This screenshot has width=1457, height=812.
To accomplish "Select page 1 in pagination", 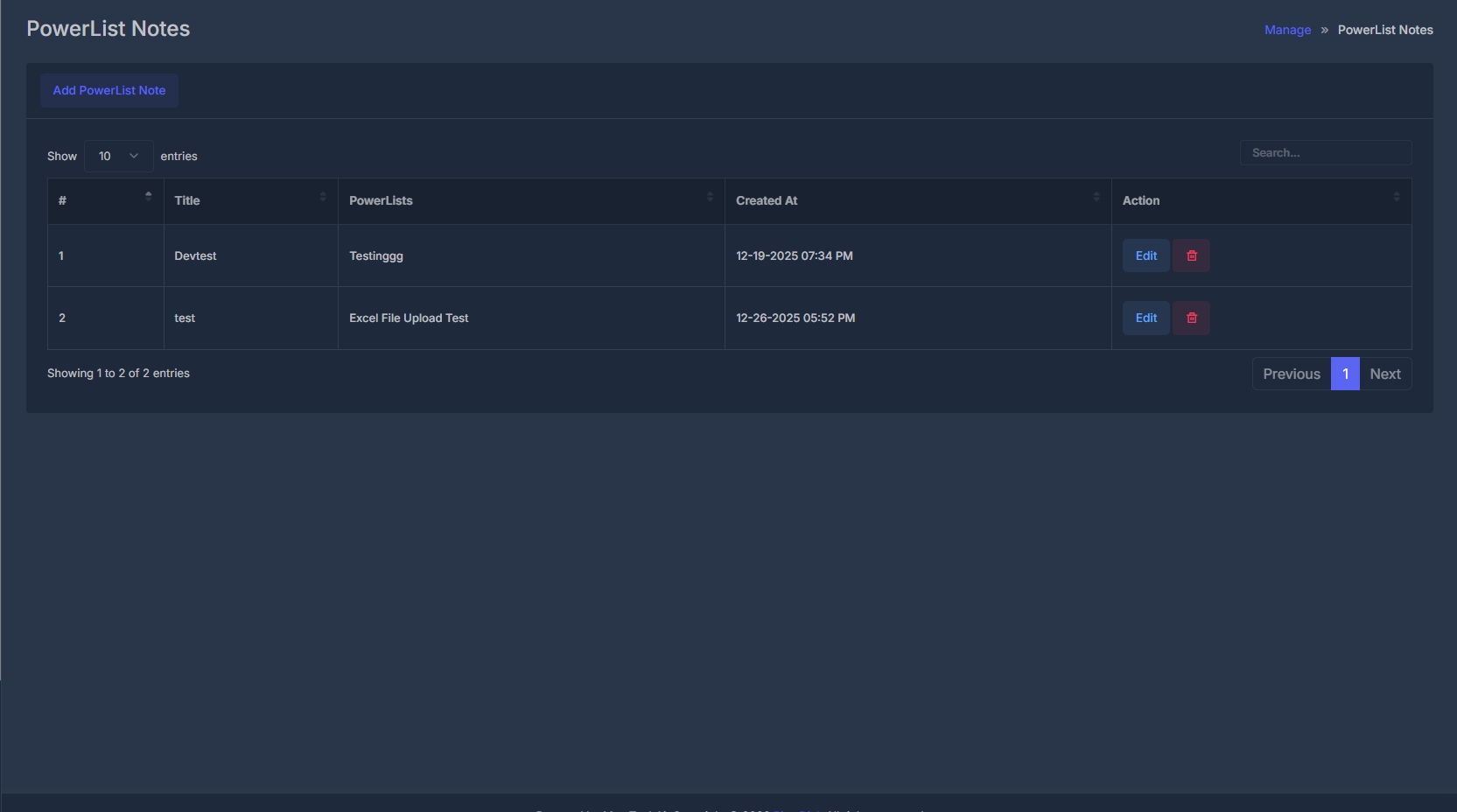I will 1346,374.
